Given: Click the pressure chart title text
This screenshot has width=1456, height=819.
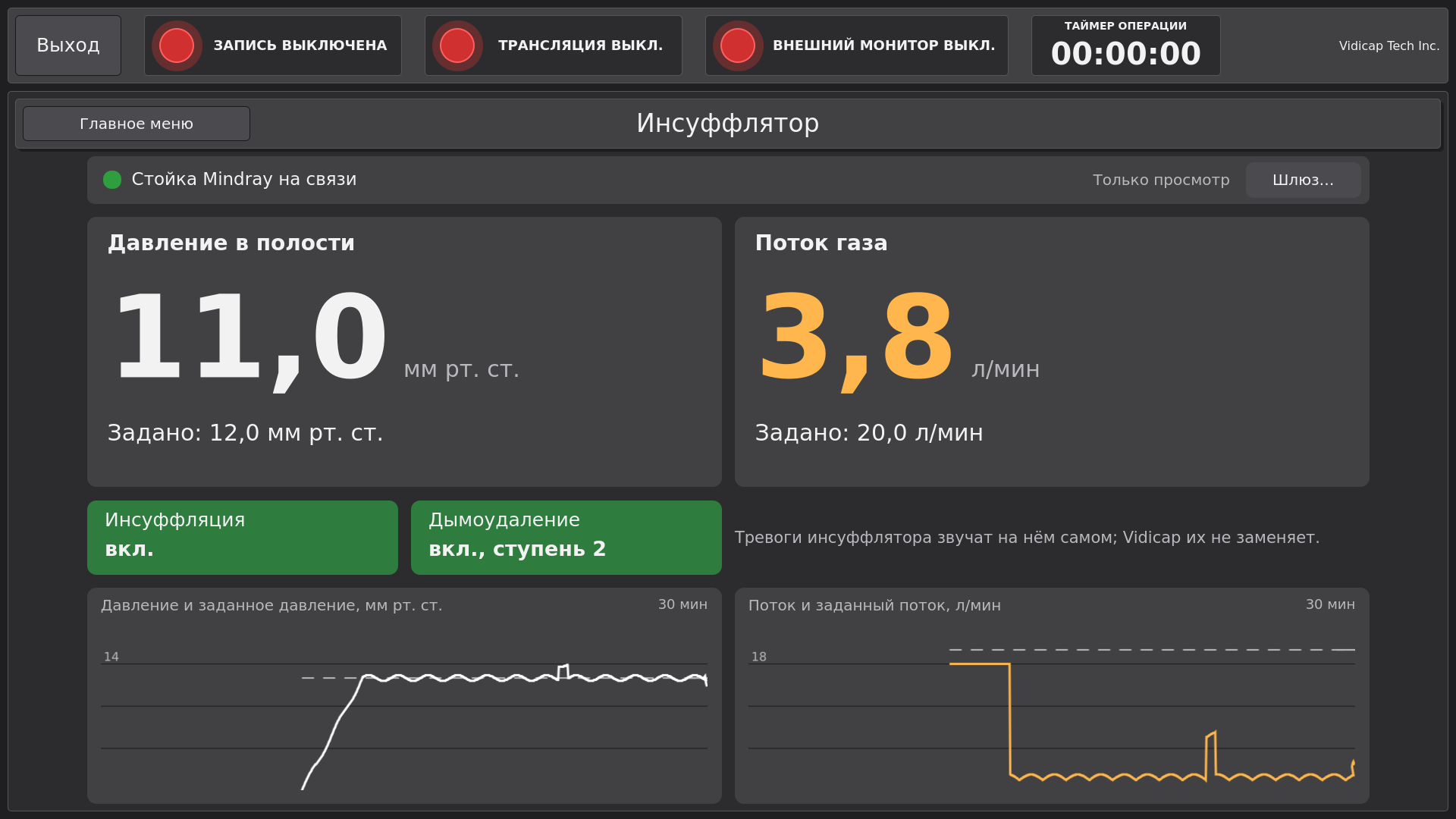Looking at the screenshot, I should point(271,606).
